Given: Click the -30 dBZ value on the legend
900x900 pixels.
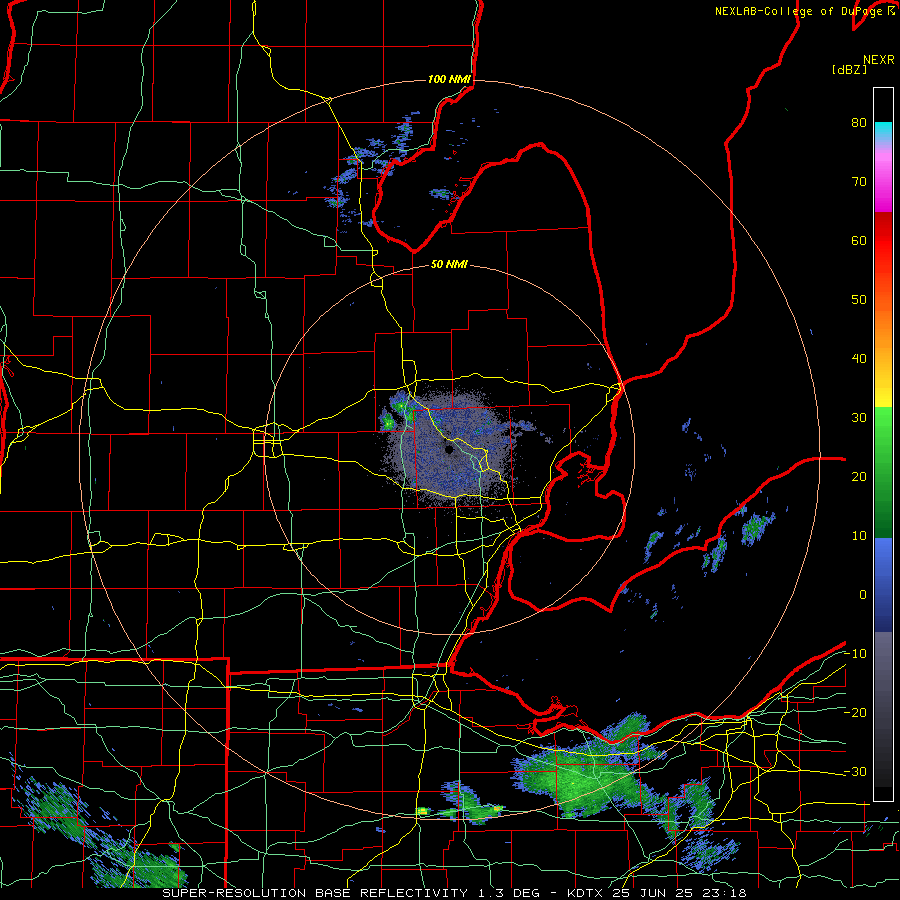Looking at the screenshot, I should pyautogui.click(x=855, y=771).
